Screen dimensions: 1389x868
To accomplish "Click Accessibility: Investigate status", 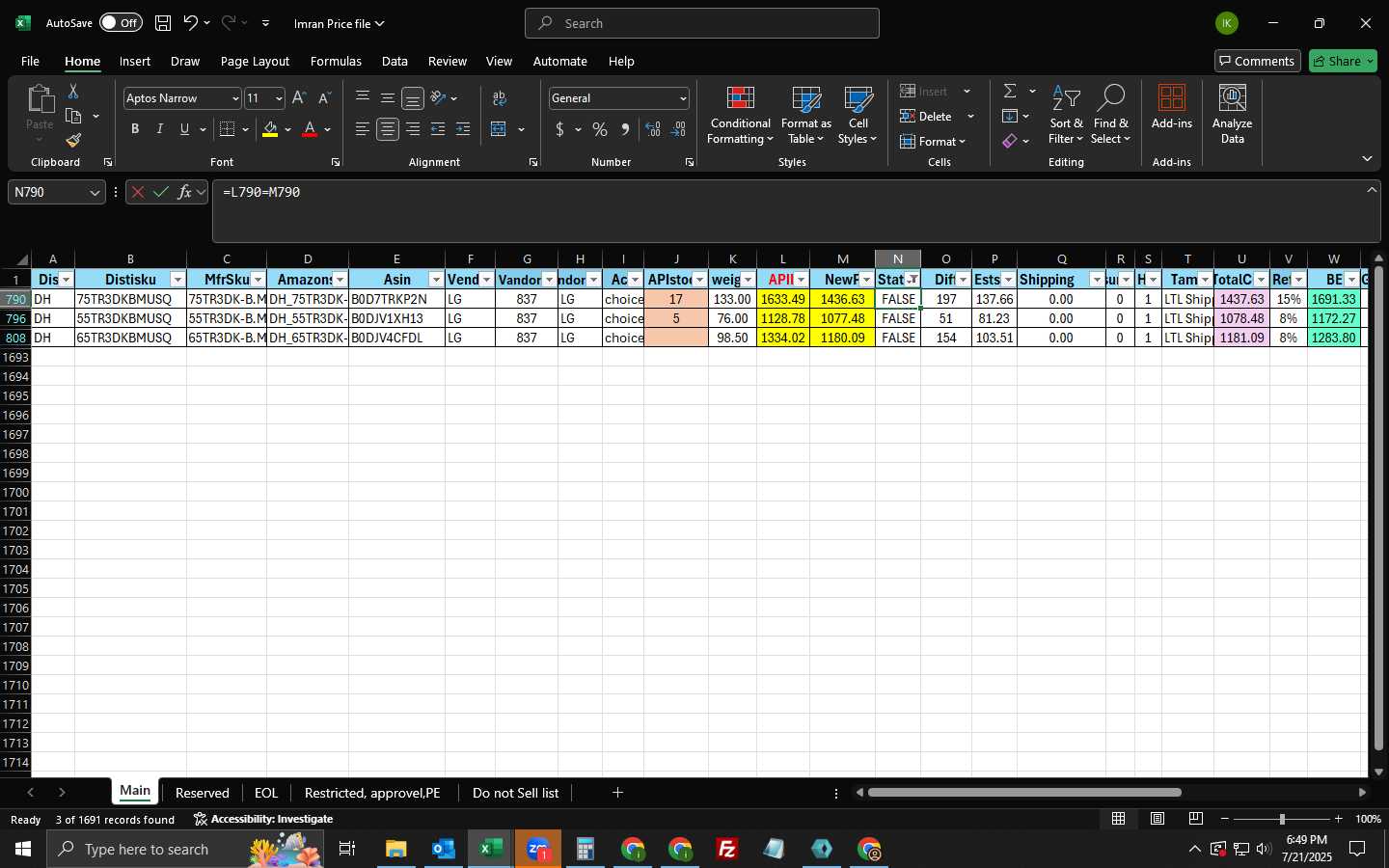I will (263, 819).
